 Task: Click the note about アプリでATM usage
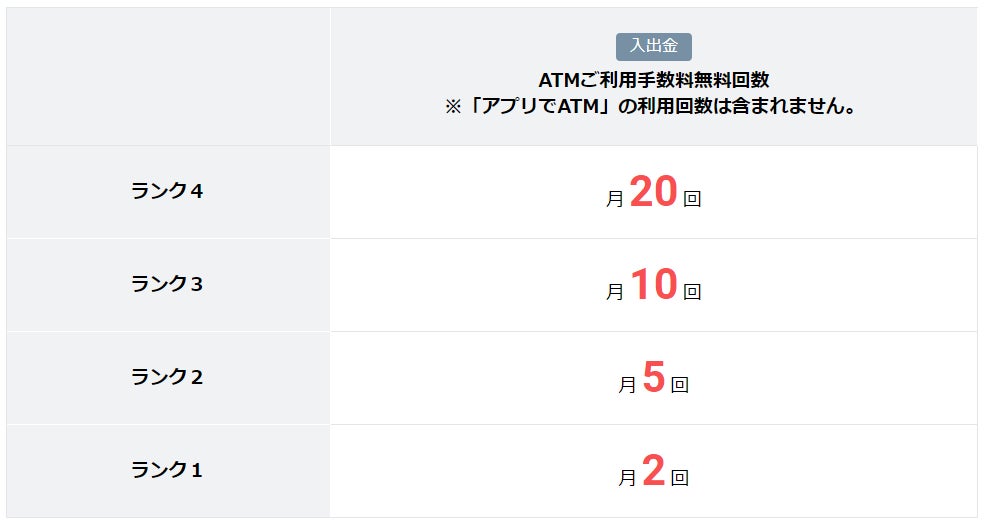(x=654, y=107)
